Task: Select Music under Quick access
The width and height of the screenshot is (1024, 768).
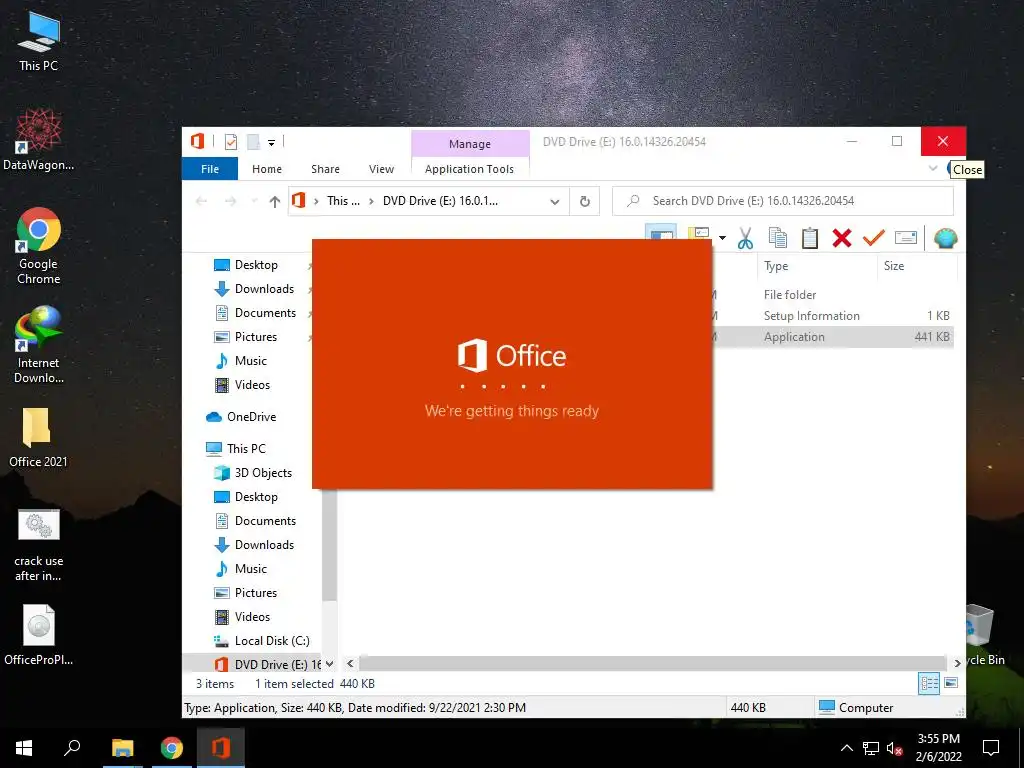Action: coord(250,360)
